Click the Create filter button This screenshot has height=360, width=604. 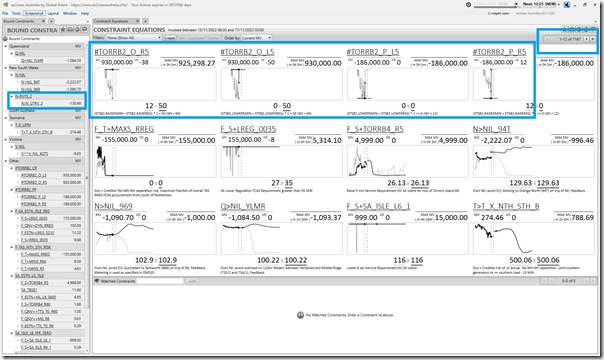tap(169, 38)
